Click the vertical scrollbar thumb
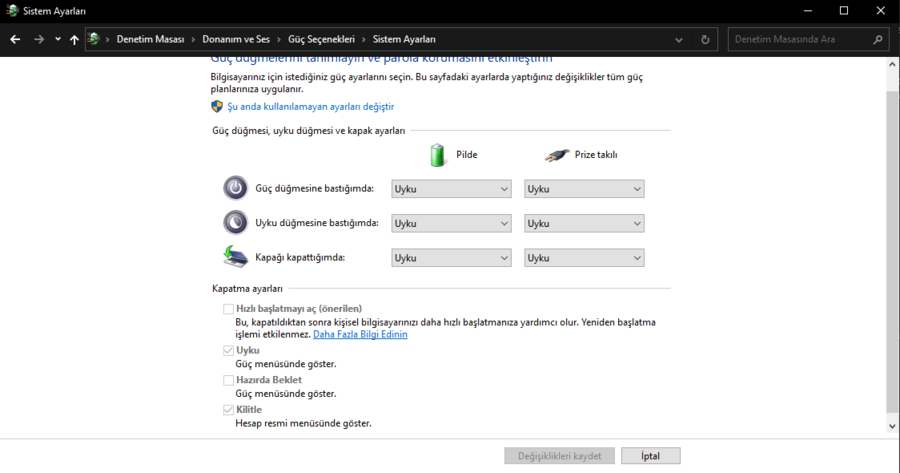The height and width of the screenshot is (473, 900). click(x=892, y=251)
